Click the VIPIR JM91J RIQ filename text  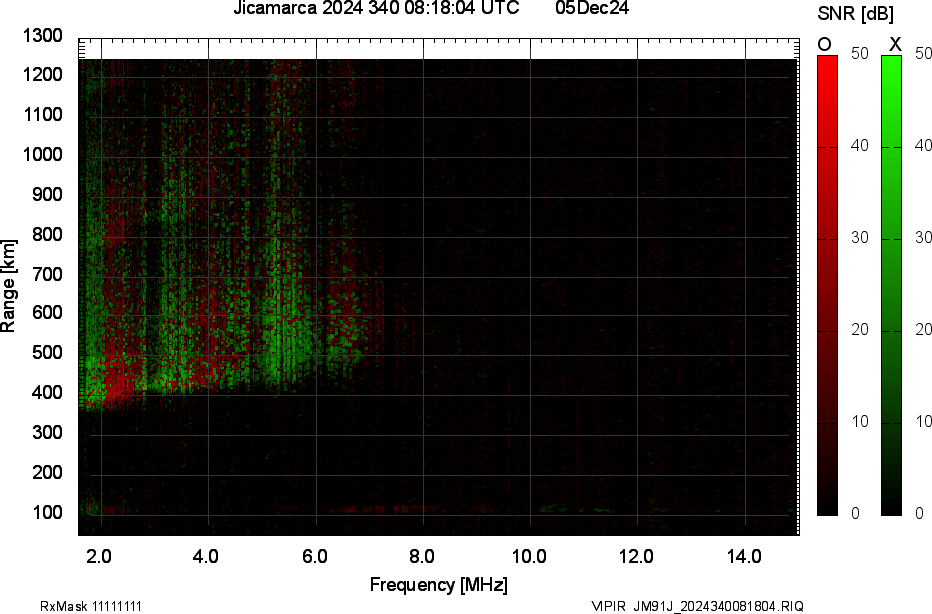696,606
